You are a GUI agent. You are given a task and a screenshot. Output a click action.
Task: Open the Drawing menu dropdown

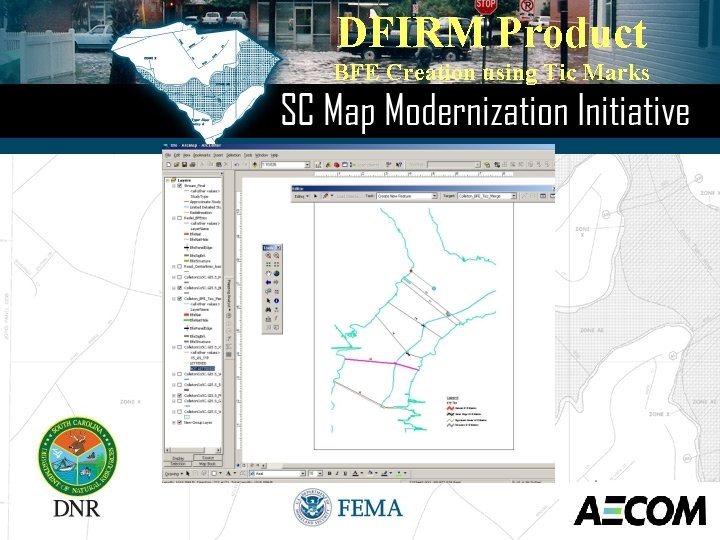pyautogui.click(x=174, y=473)
